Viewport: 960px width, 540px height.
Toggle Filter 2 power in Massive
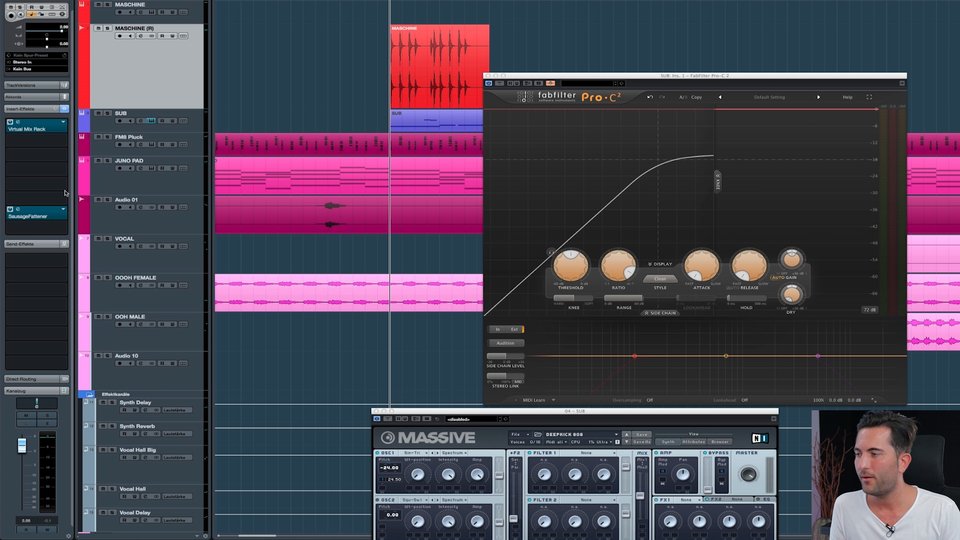coord(530,500)
